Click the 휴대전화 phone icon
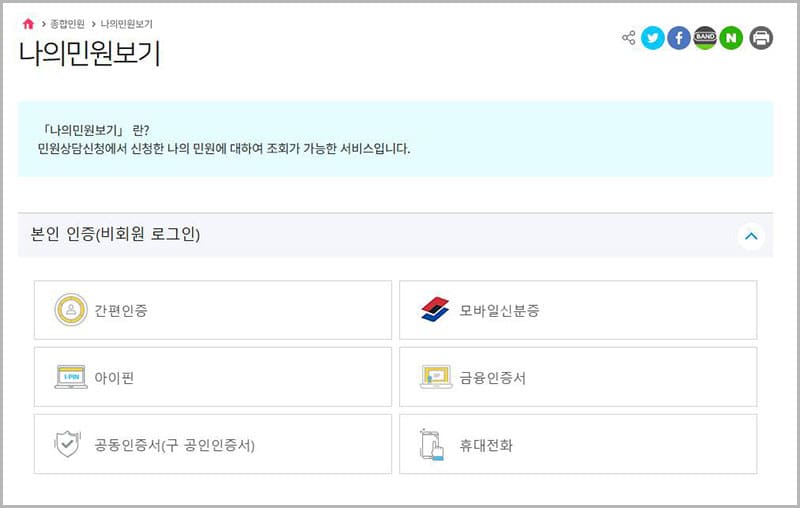This screenshot has width=800, height=508. pyautogui.click(x=434, y=444)
